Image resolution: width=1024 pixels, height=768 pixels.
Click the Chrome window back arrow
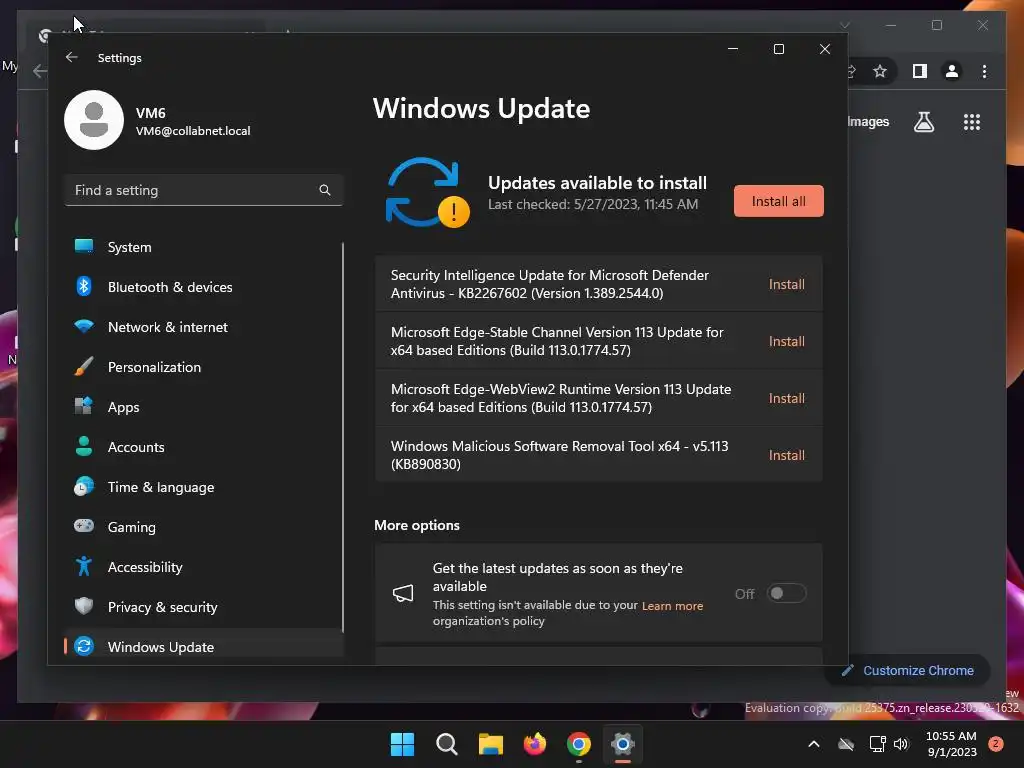pyautogui.click(x=39, y=71)
